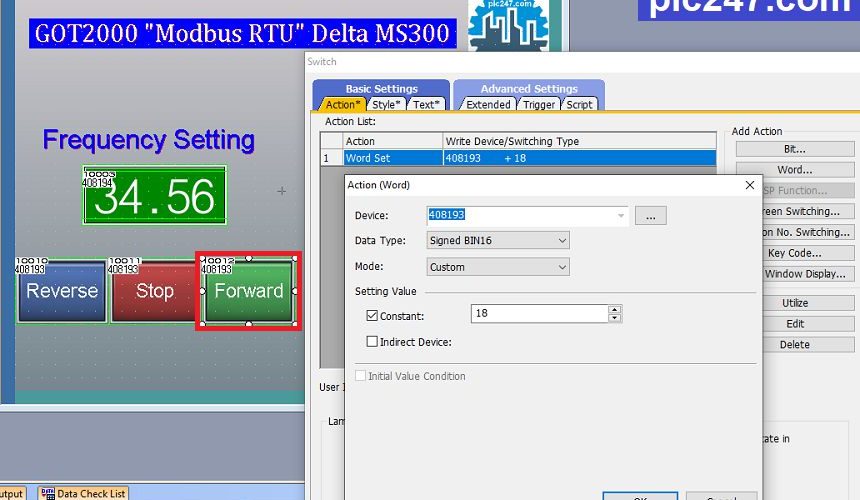Select the 34.56 numerical display
860x500 pixels.
click(154, 195)
